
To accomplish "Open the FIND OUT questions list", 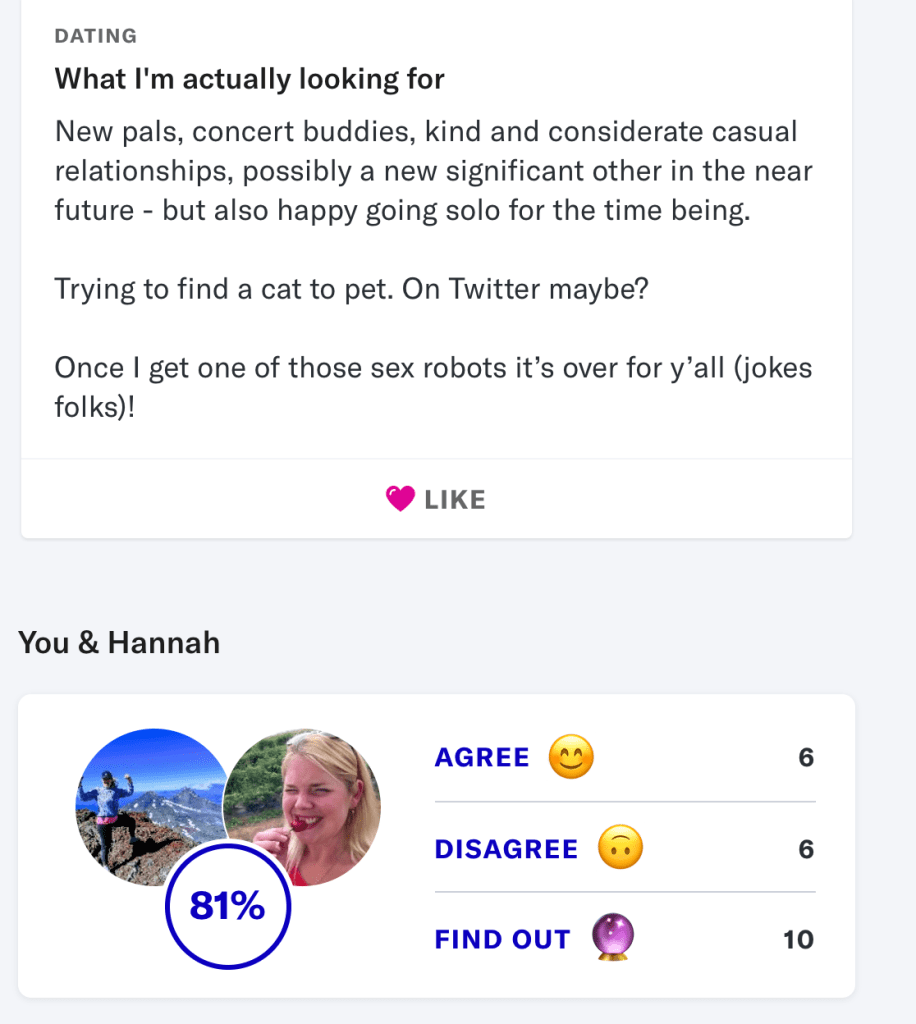I will click(502, 940).
